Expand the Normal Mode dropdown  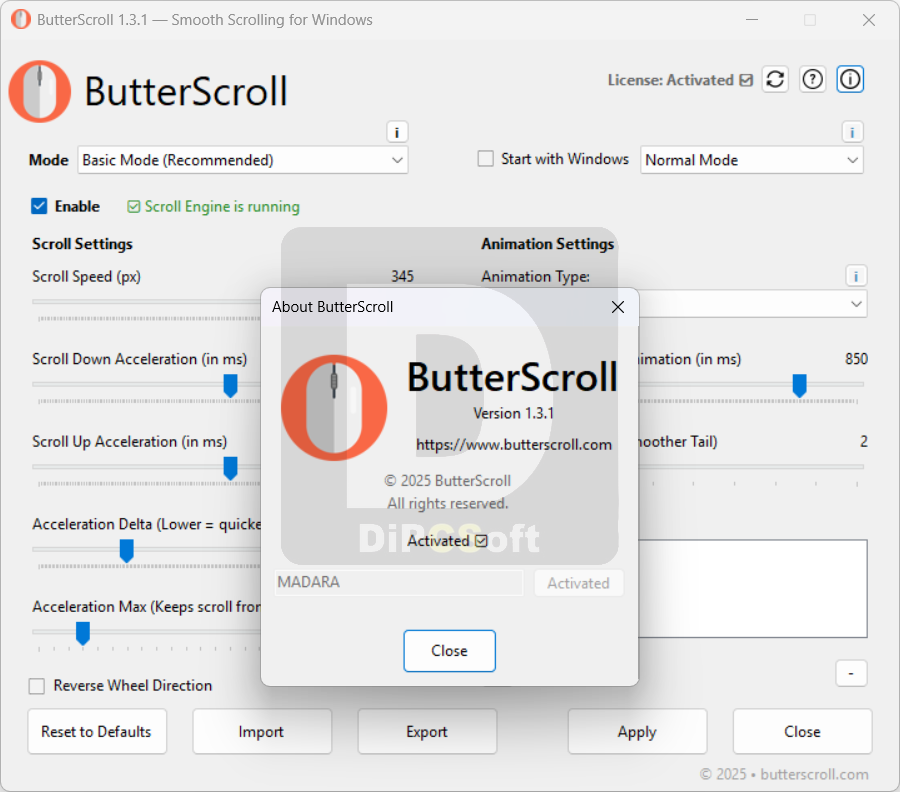click(752, 160)
